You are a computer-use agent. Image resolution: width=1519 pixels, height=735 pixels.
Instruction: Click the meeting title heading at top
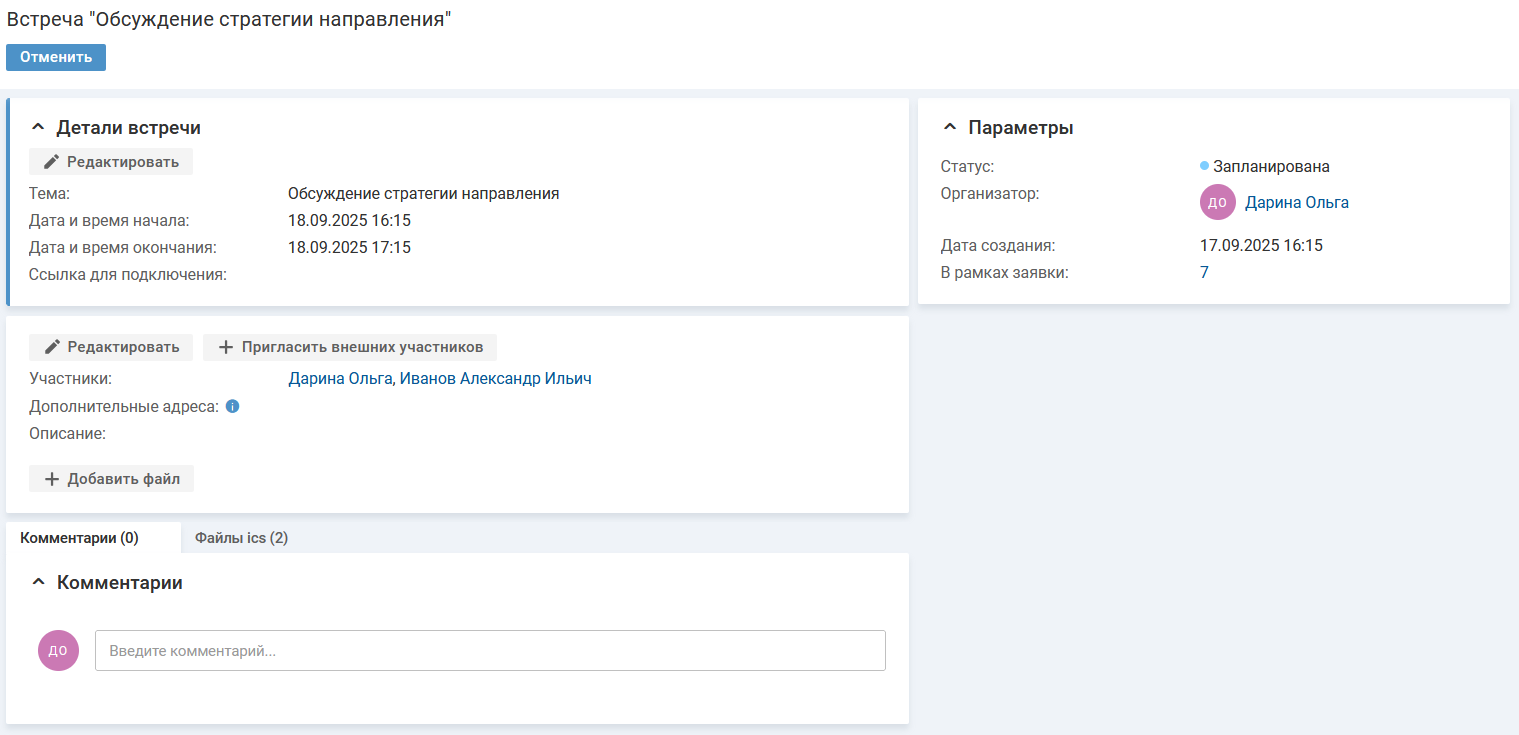point(230,20)
